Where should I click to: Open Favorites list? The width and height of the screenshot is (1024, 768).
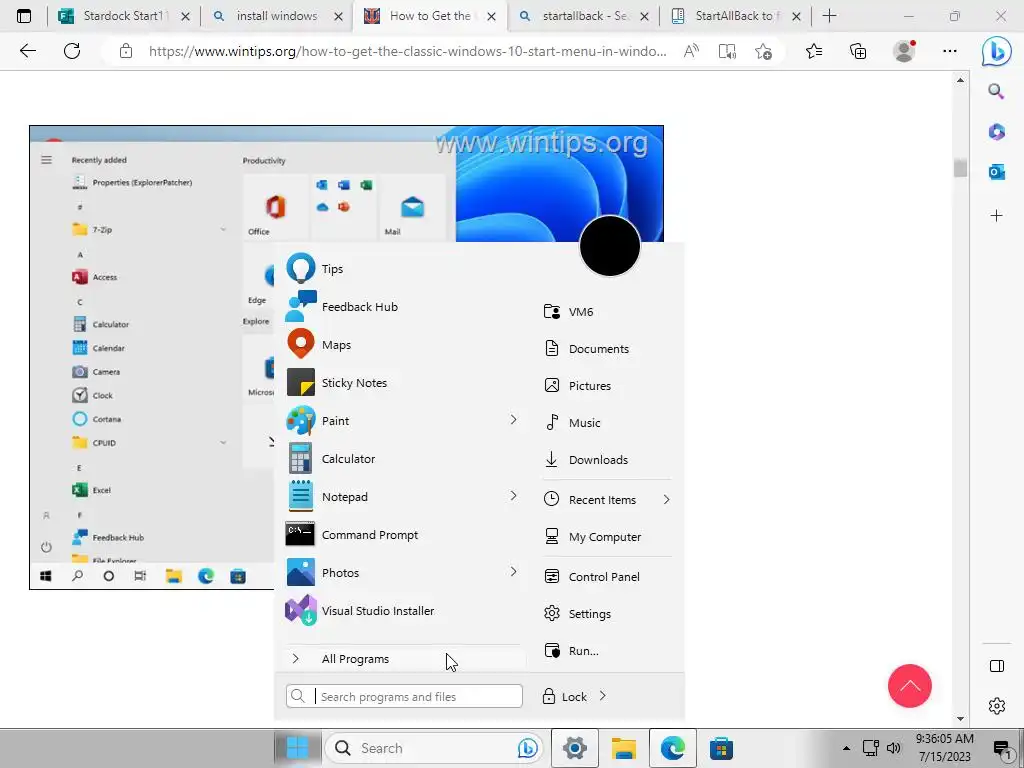[814, 51]
